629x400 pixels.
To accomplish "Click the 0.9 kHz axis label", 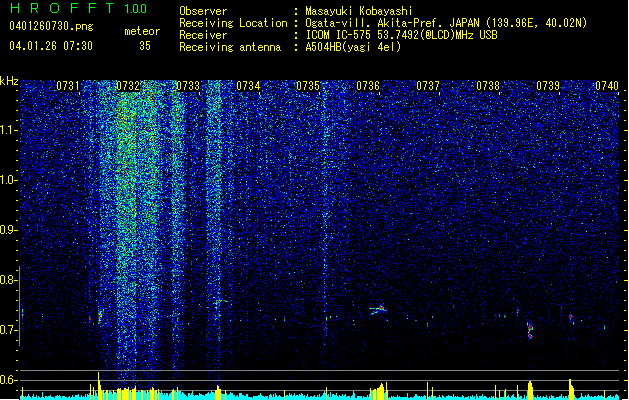I will tap(8, 230).
